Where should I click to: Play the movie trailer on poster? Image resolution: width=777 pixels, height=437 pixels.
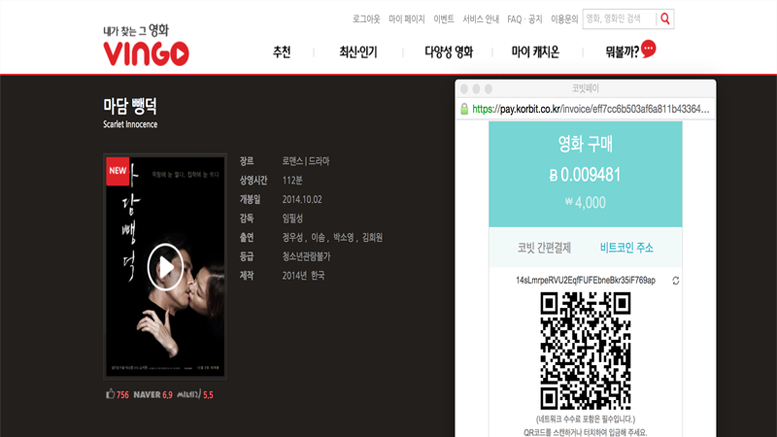(166, 268)
